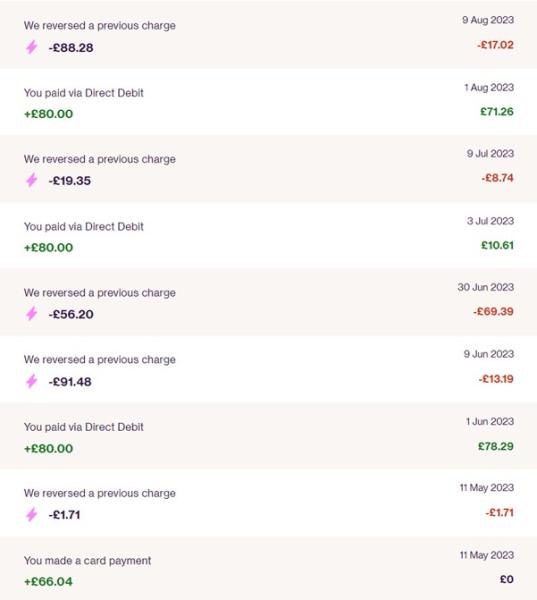Screen dimensions: 537x600
Task: Open the 1 Jun 2023 Direct Debit entry
Action: click(x=268, y=435)
